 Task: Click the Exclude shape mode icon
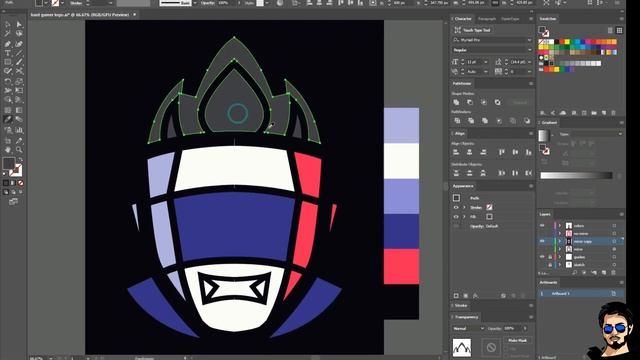click(x=498, y=102)
